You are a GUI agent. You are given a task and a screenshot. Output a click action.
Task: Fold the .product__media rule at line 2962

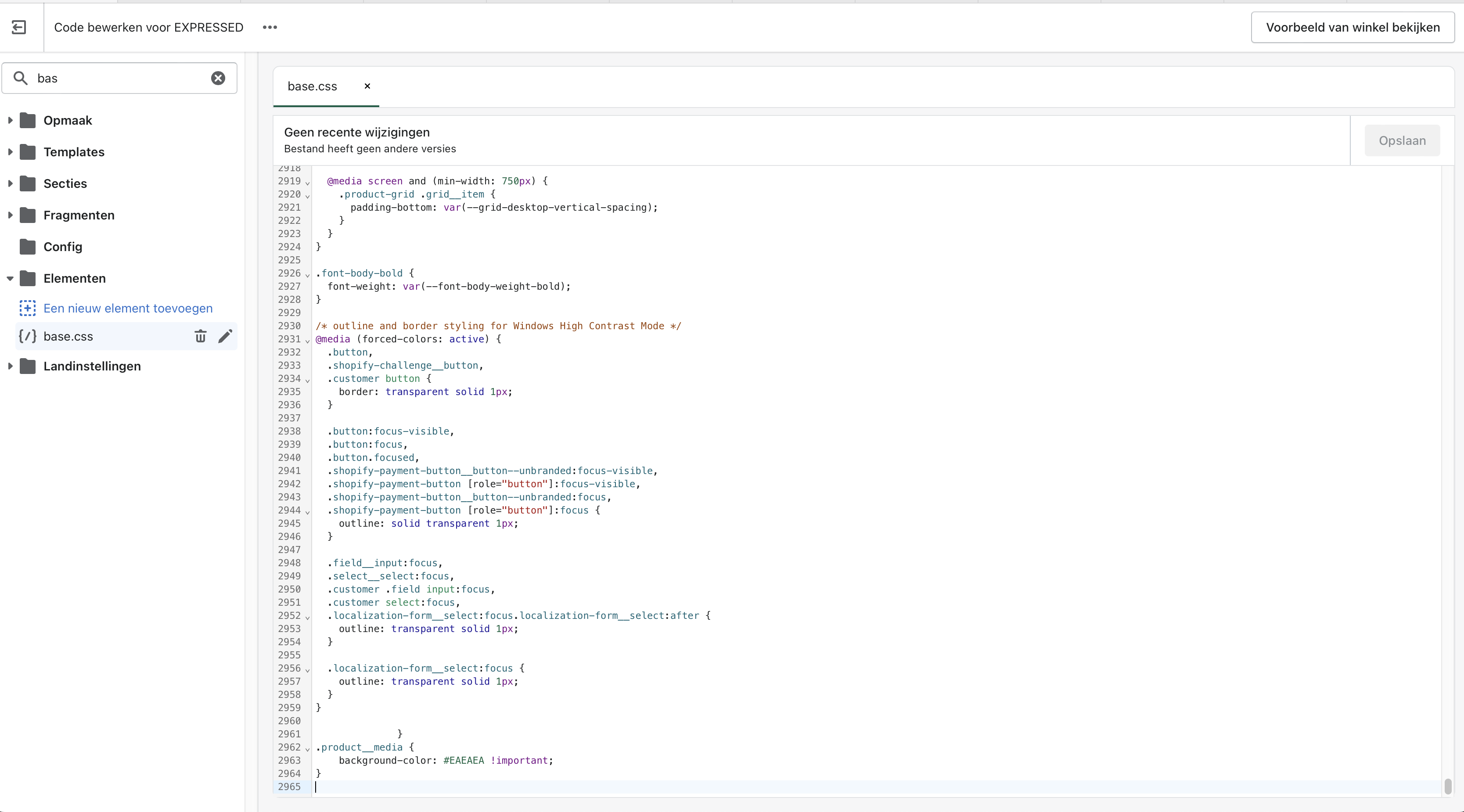pyautogui.click(x=307, y=749)
